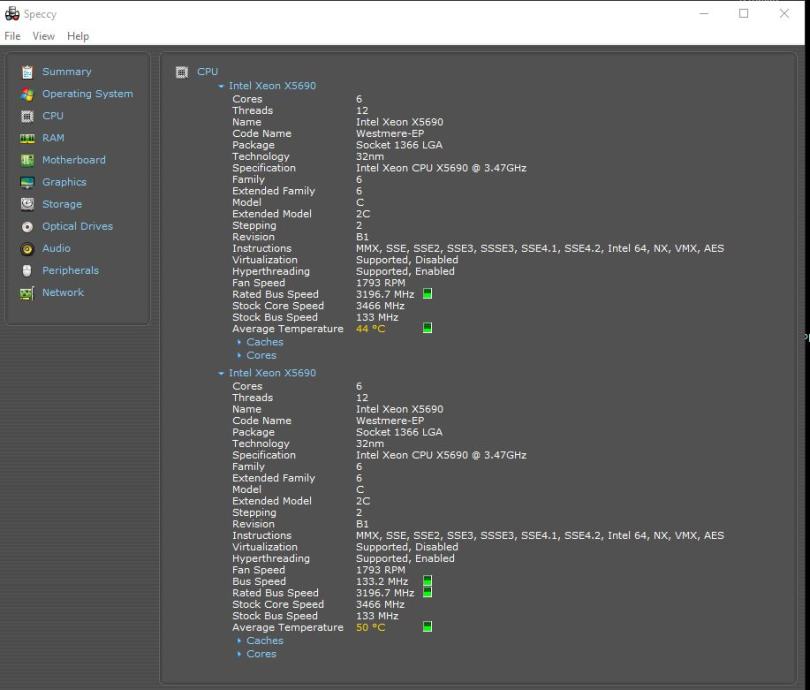Click second processor's '3466 MHz' stock core speed

pyautogui.click(x=380, y=604)
